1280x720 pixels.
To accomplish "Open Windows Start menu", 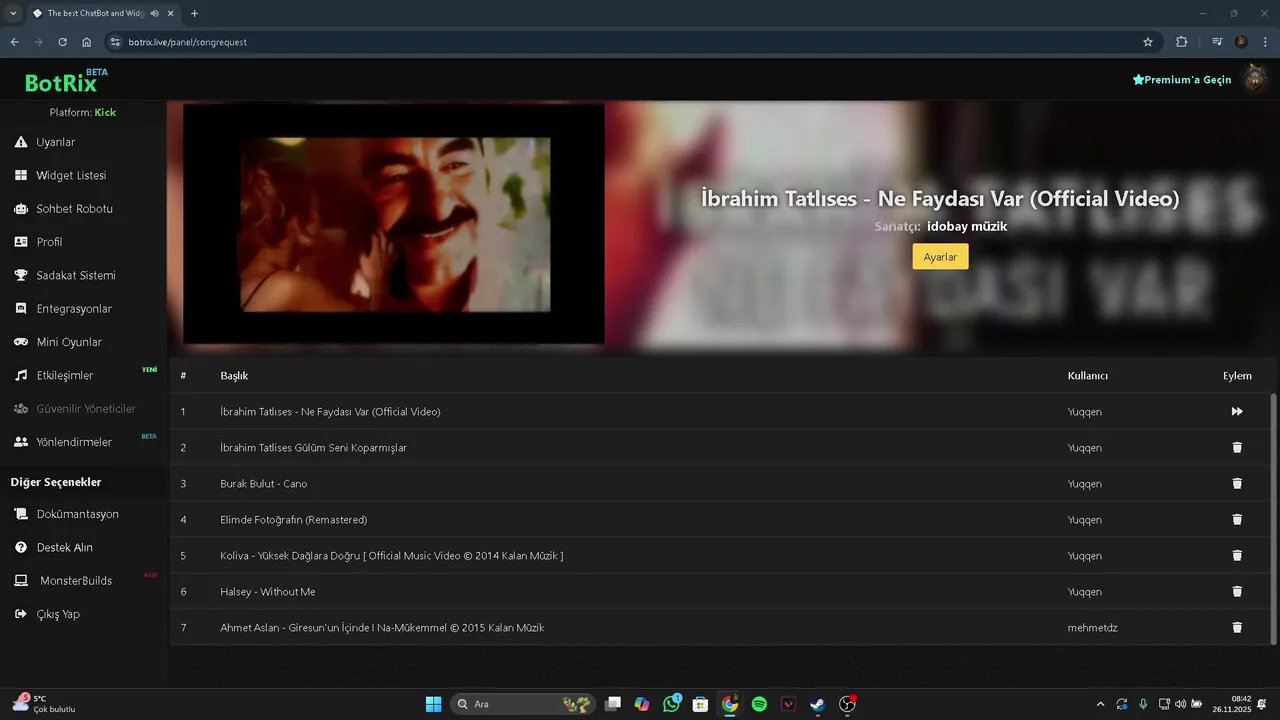I will (433, 704).
